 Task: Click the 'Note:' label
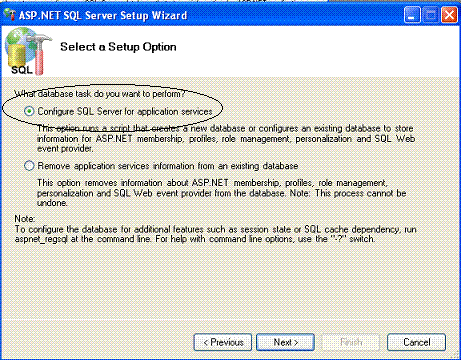click(25, 219)
